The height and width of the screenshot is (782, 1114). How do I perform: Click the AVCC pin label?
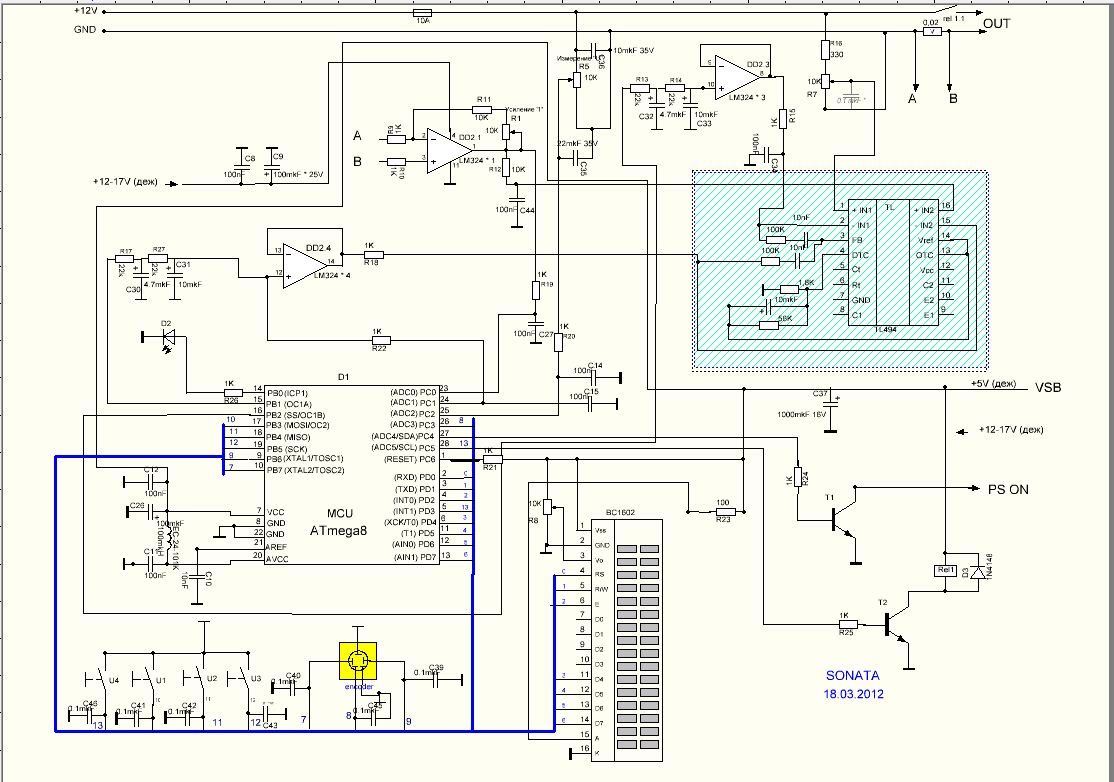[x=277, y=559]
